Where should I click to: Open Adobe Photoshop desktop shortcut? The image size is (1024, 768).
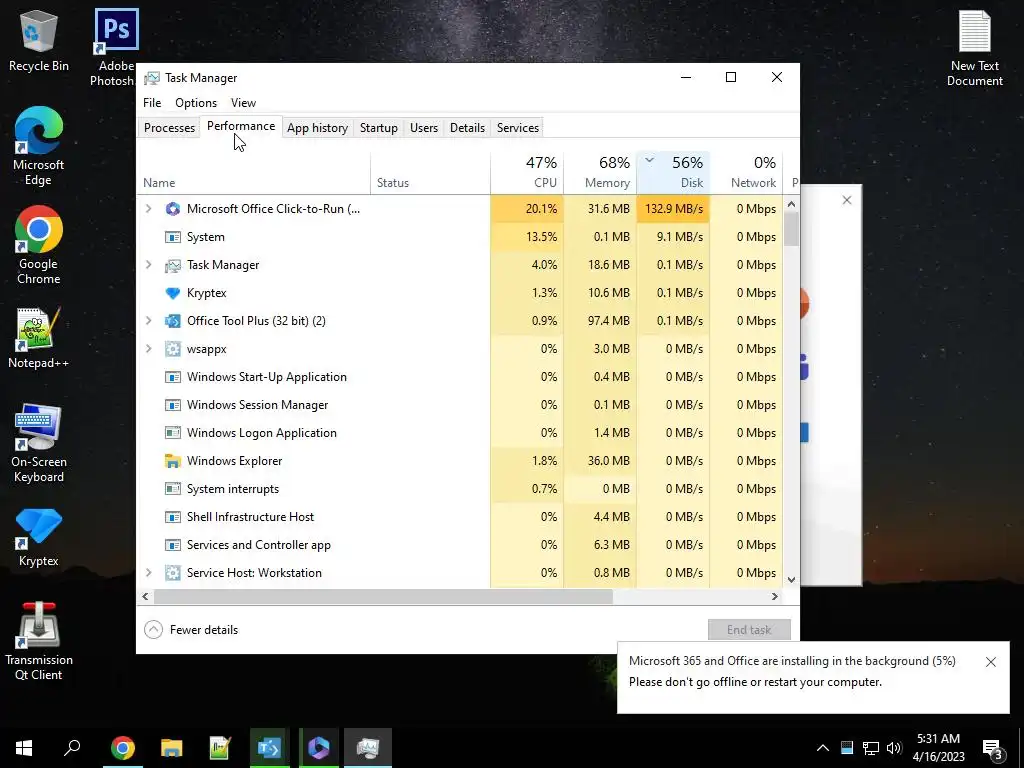click(x=116, y=47)
